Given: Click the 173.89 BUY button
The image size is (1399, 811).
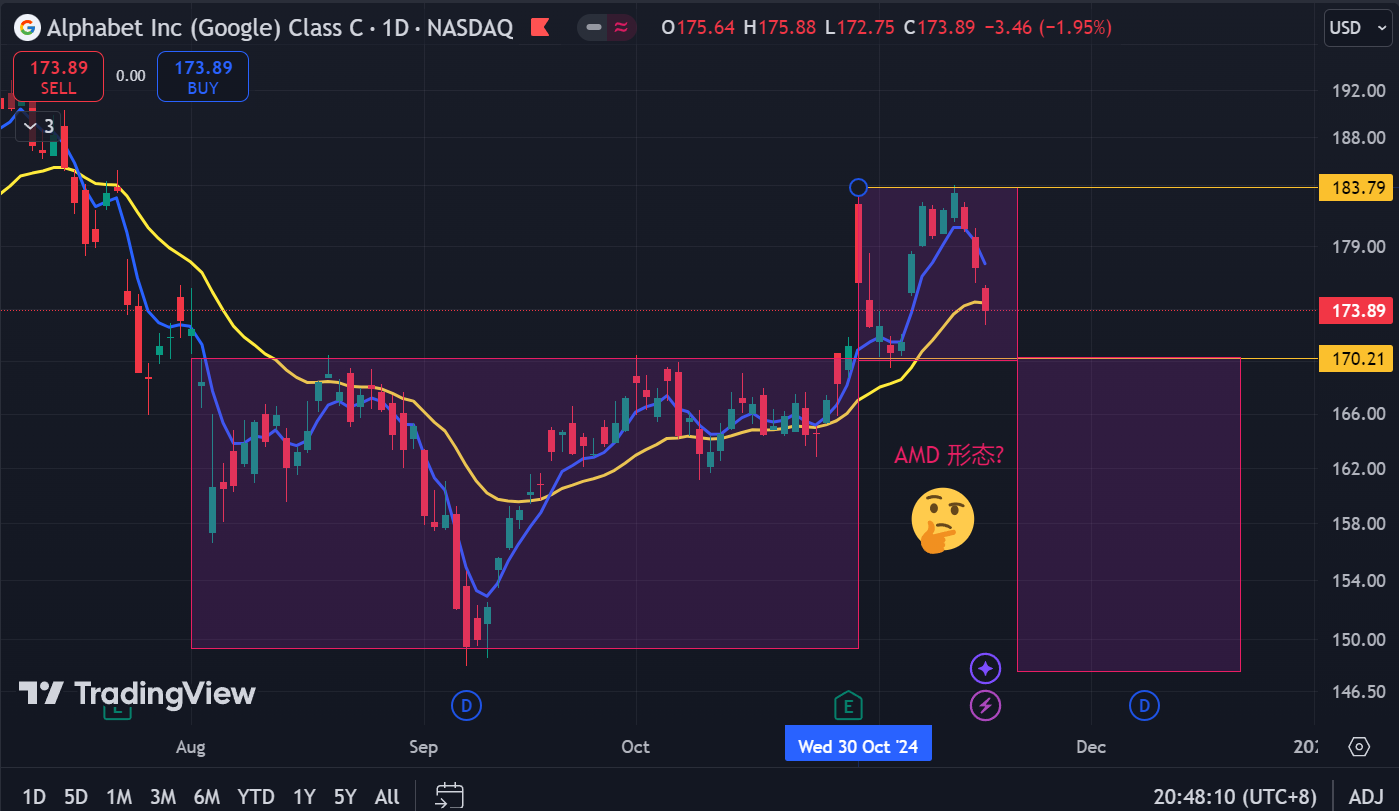Looking at the screenshot, I should 203,77.
